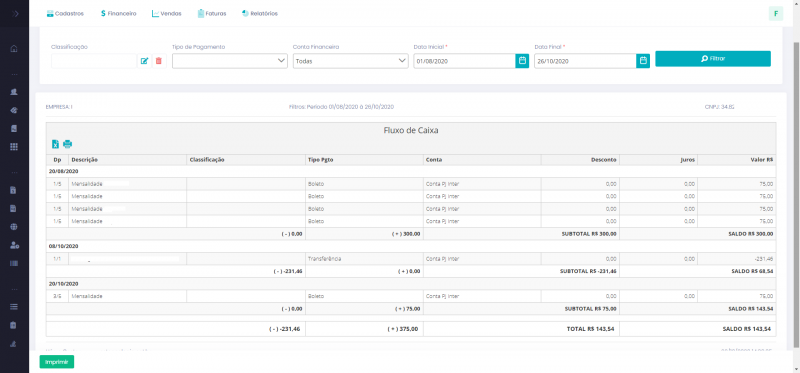This screenshot has width=800, height=373.
Task: Click the Classificação input field
Action: [x=94, y=61]
